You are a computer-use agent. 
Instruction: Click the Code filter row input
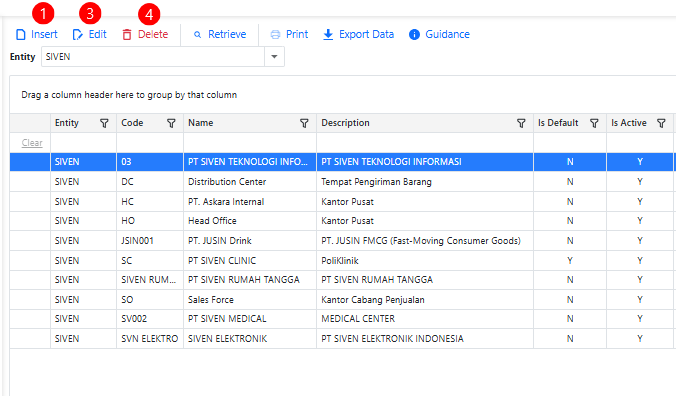[150, 143]
